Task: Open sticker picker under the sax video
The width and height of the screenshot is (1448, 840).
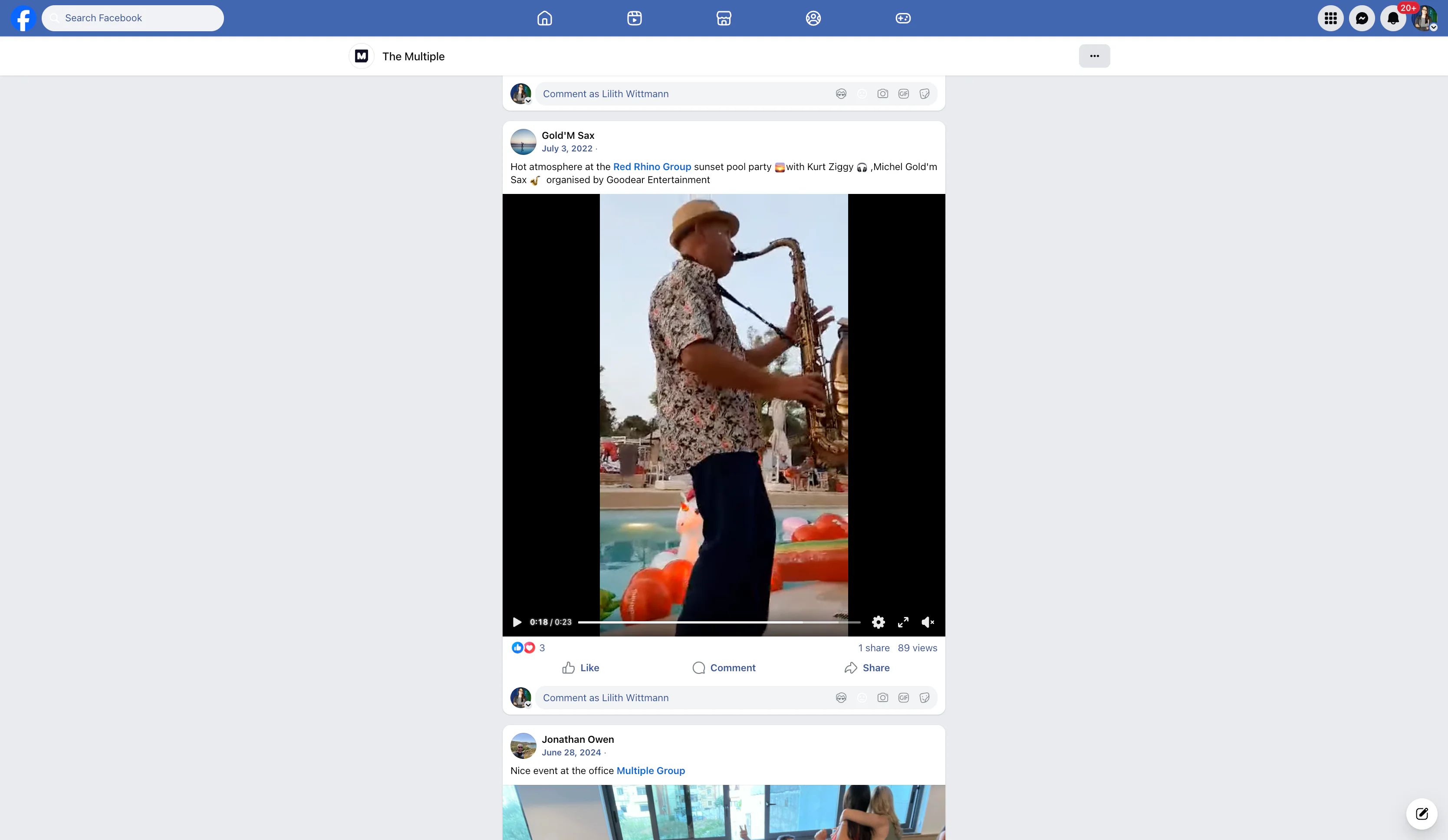Action: point(924,698)
